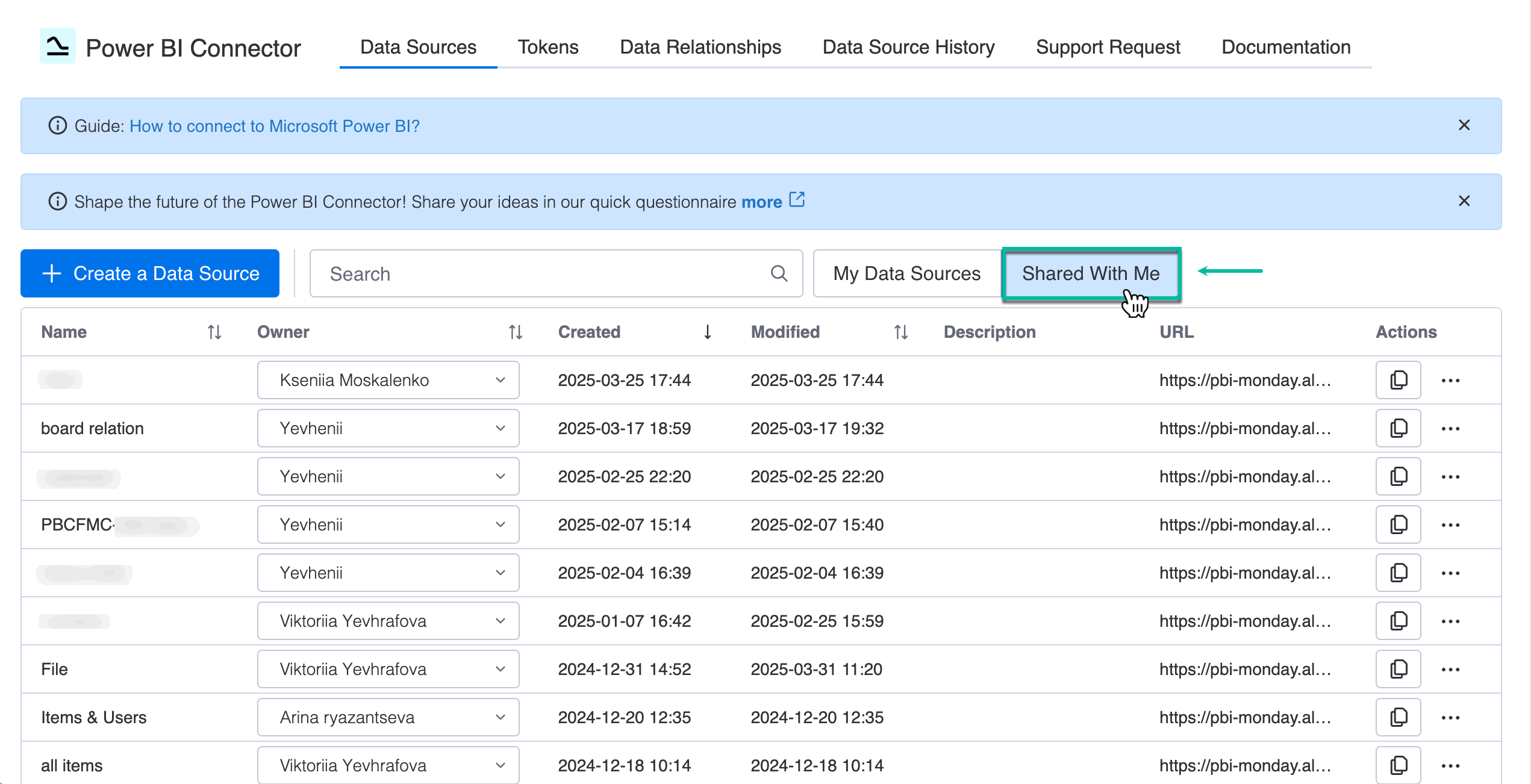Screen dimensions: 1531x784
Task: Open the Tokens tab
Action: pyautogui.click(x=548, y=47)
